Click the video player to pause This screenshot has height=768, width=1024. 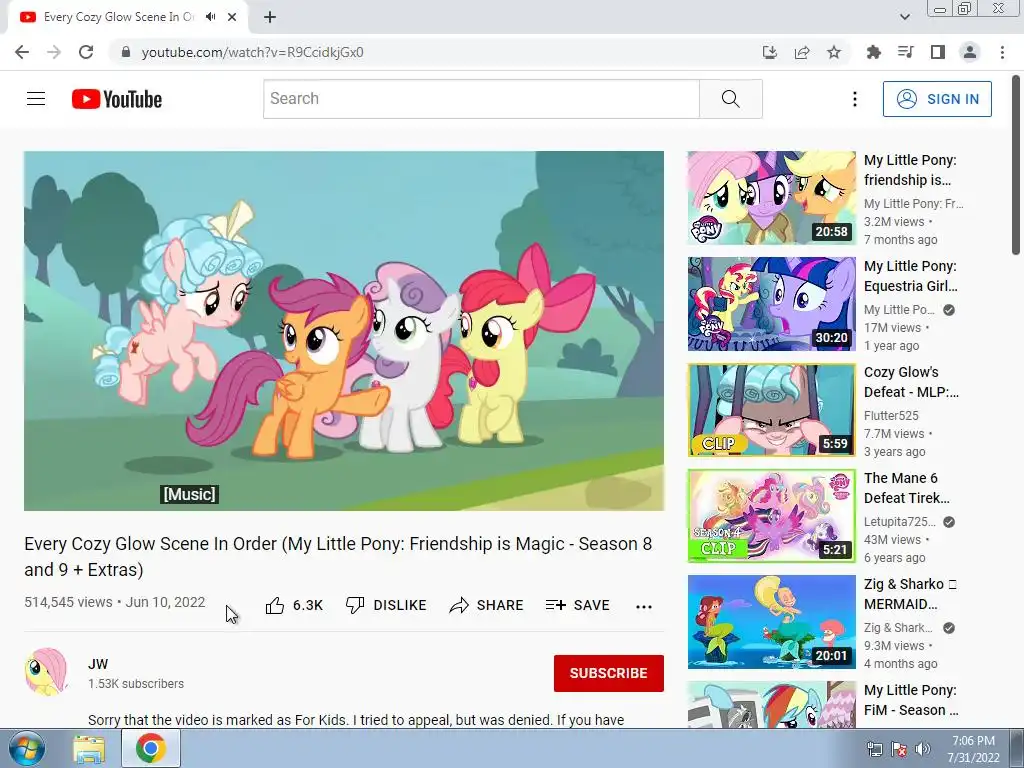click(344, 331)
